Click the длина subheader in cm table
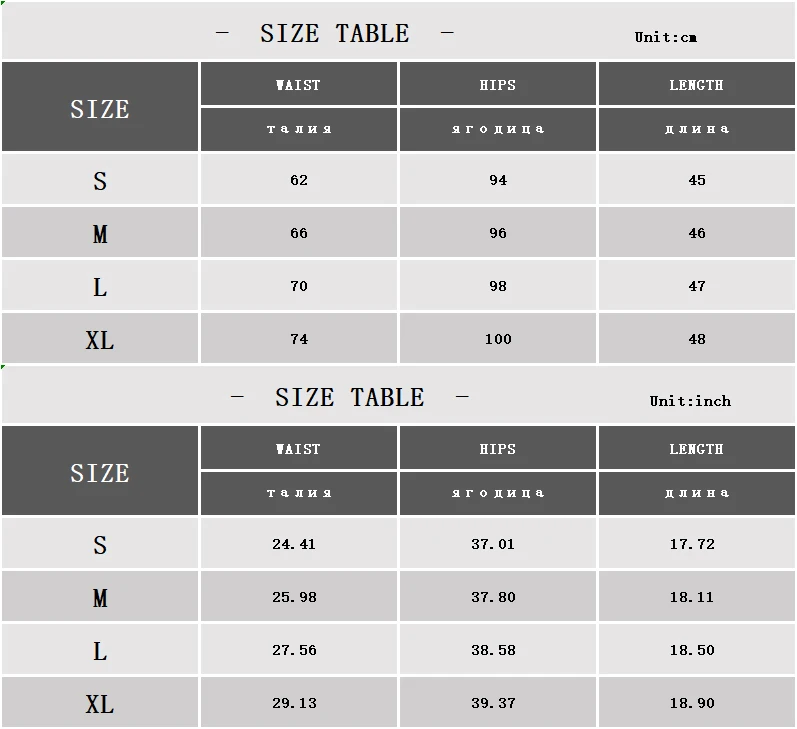This screenshot has width=797, height=729. 697,129
